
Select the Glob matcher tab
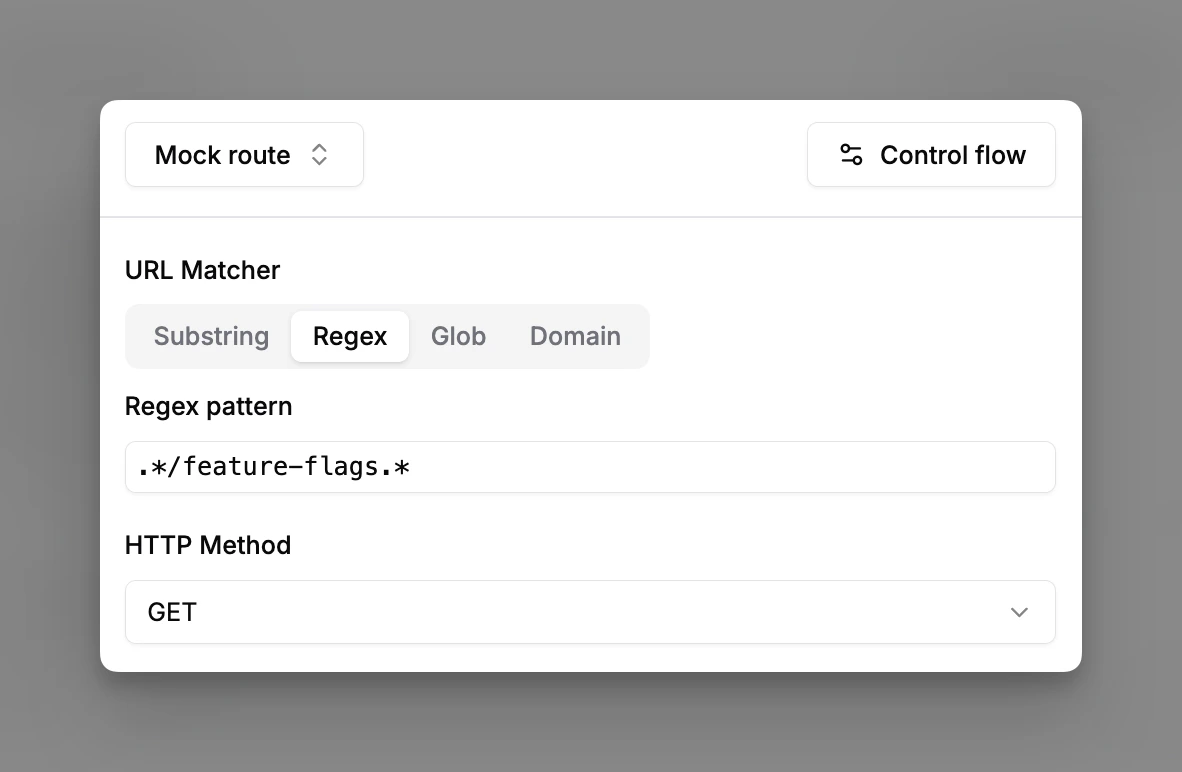(458, 336)
